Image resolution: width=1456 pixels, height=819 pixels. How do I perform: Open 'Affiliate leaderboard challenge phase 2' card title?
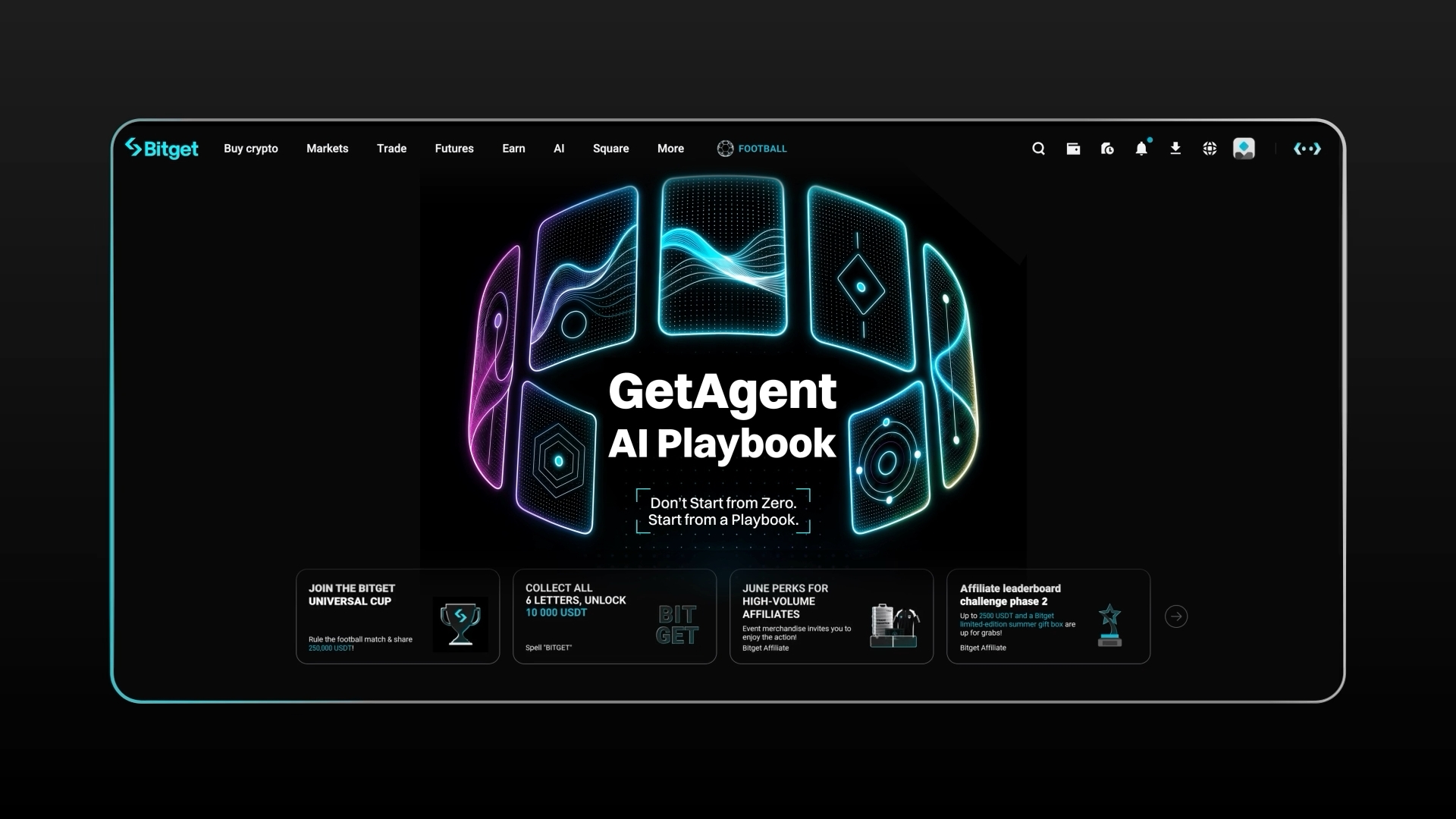[1010, 595]
